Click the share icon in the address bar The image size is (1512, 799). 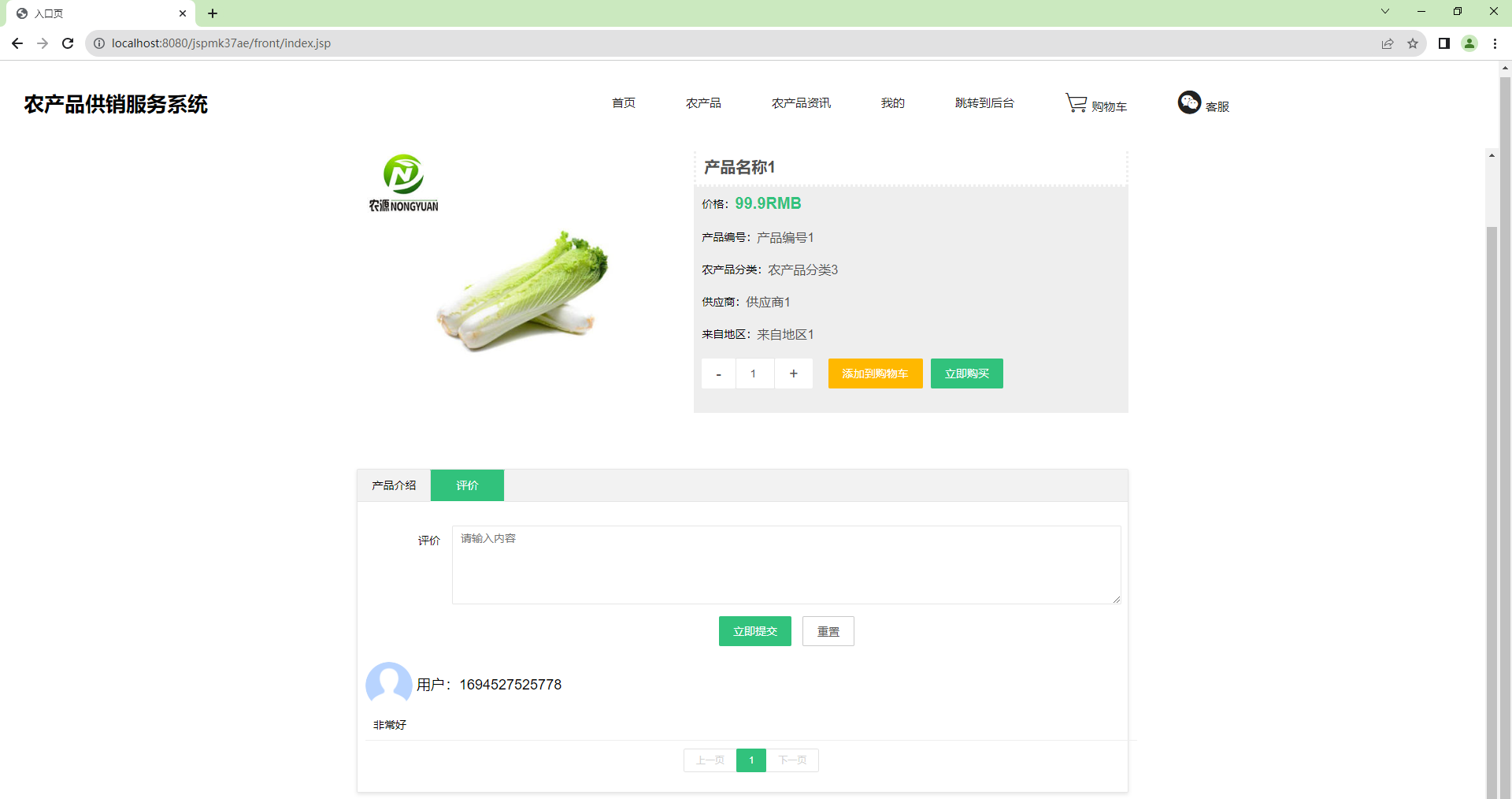pyautogui.click(x=1387, y=43)
